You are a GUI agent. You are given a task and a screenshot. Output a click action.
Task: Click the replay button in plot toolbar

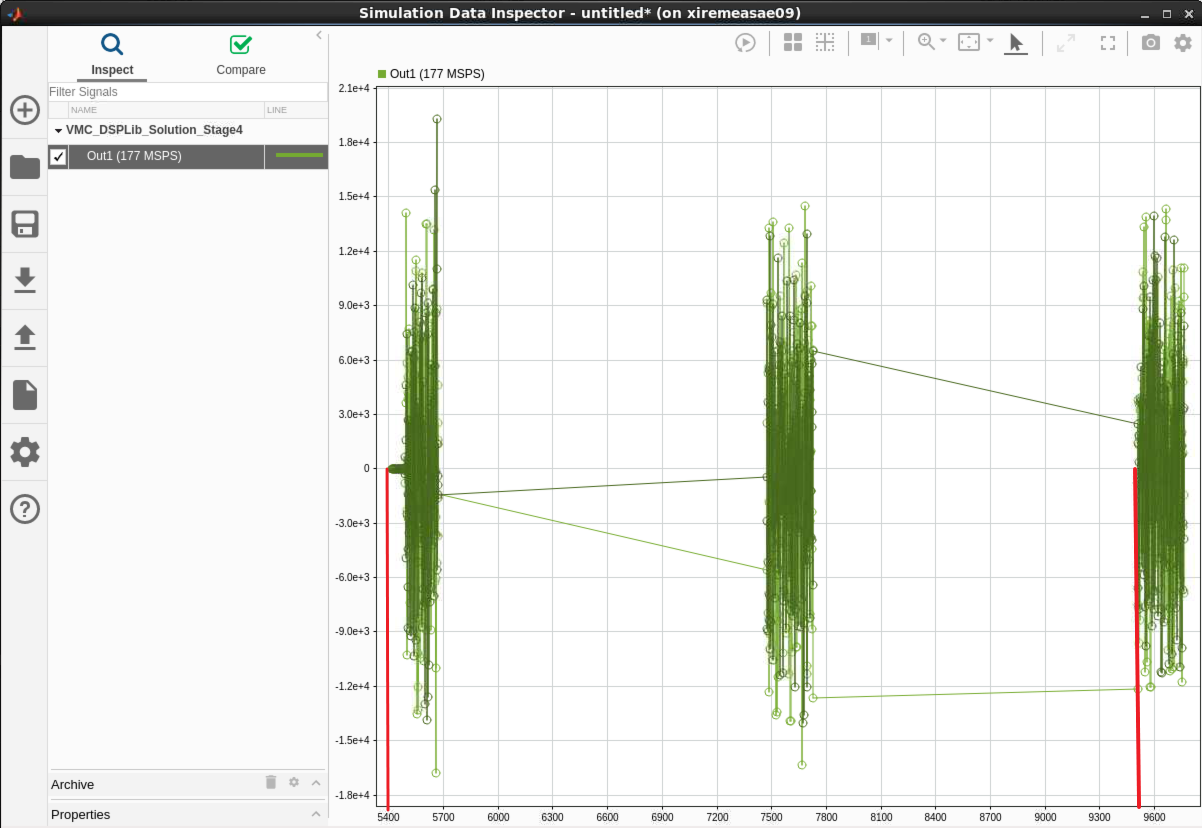tap(745, 42)
